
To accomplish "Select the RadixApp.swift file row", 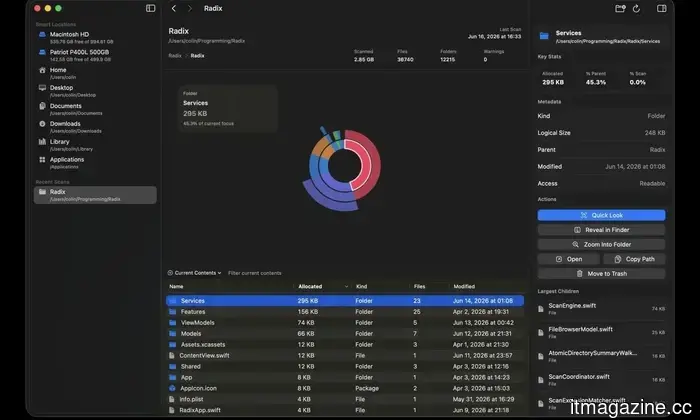I will 345,410.
